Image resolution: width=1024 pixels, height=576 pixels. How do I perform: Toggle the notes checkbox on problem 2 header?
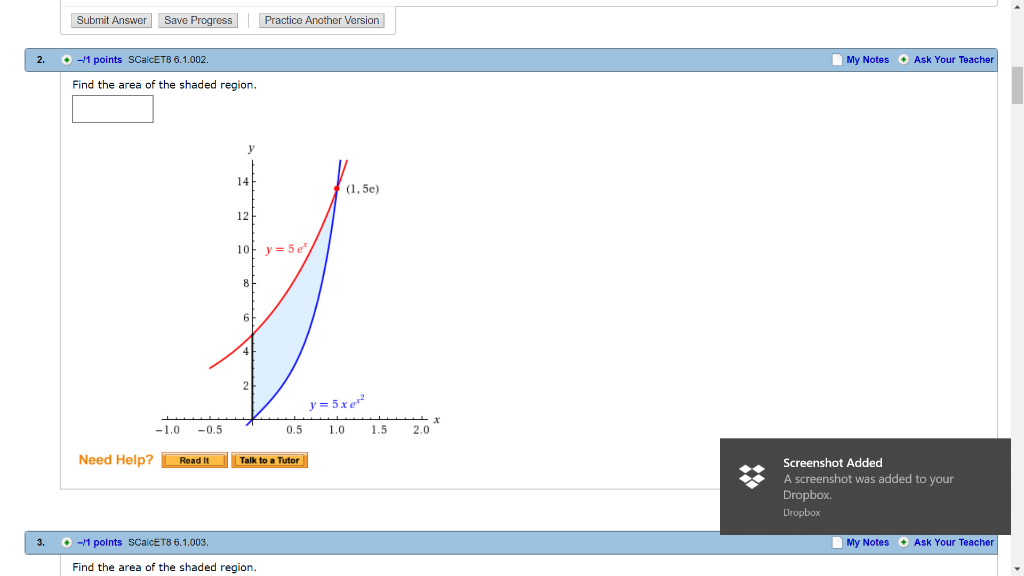click(x=836, y=59)
